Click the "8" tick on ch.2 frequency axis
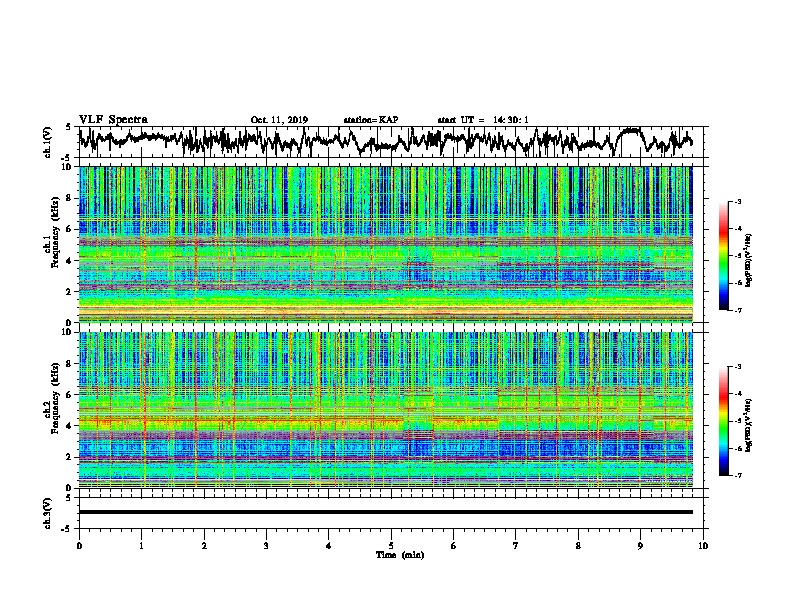This screenshot has height=612, width=792. [71, 364]
